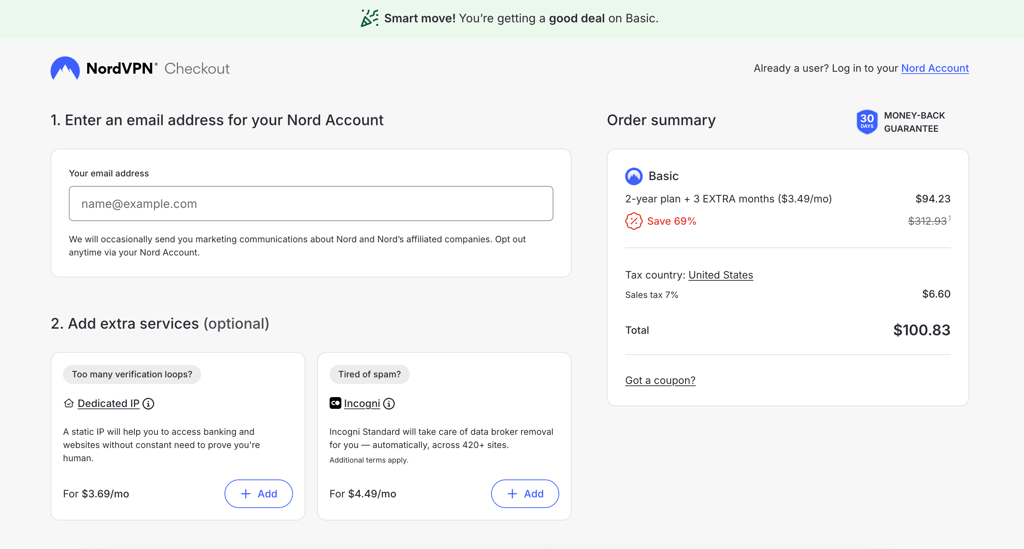The width and height of the screenshot is (1024, 549).
Task: Open the Incogni details link
Action: click(x=362, y=403)
